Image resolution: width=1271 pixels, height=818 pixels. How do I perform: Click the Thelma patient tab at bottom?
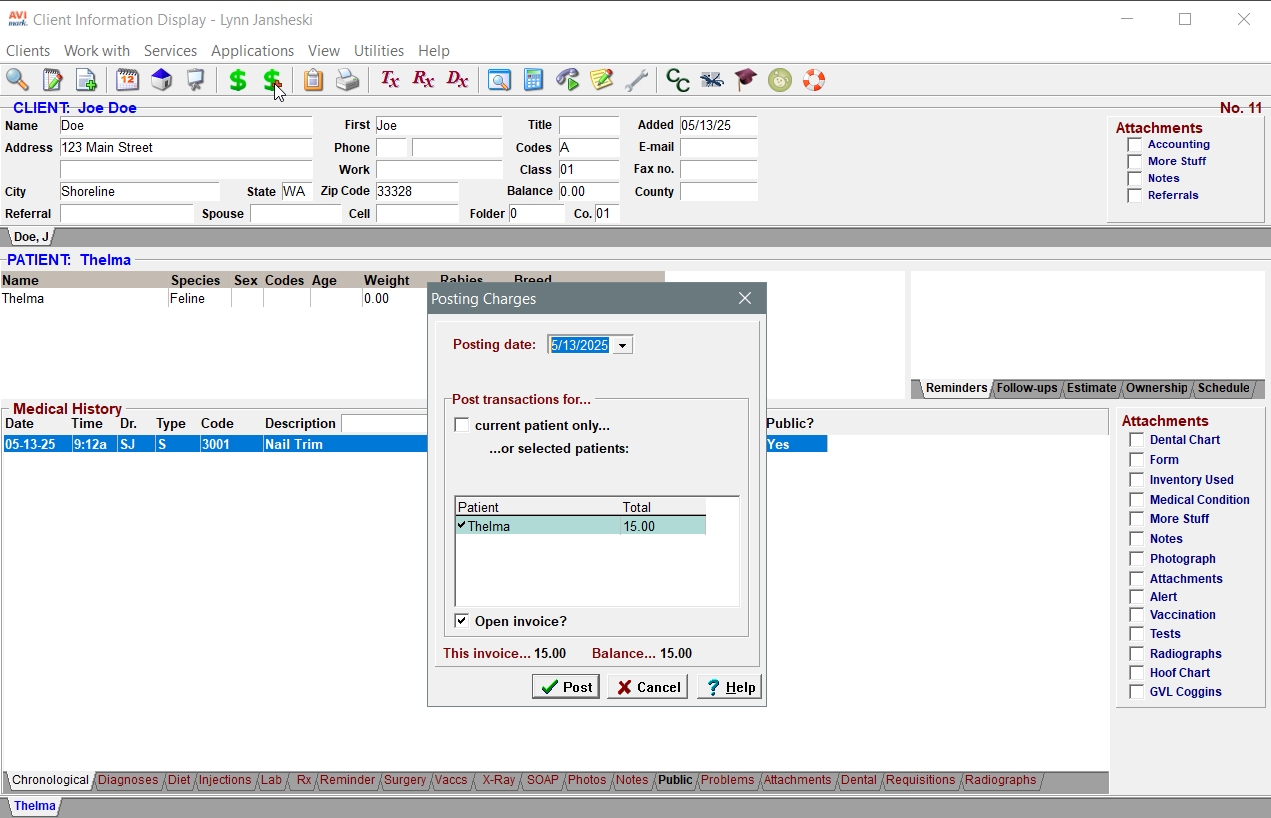(x=35, y=806)
